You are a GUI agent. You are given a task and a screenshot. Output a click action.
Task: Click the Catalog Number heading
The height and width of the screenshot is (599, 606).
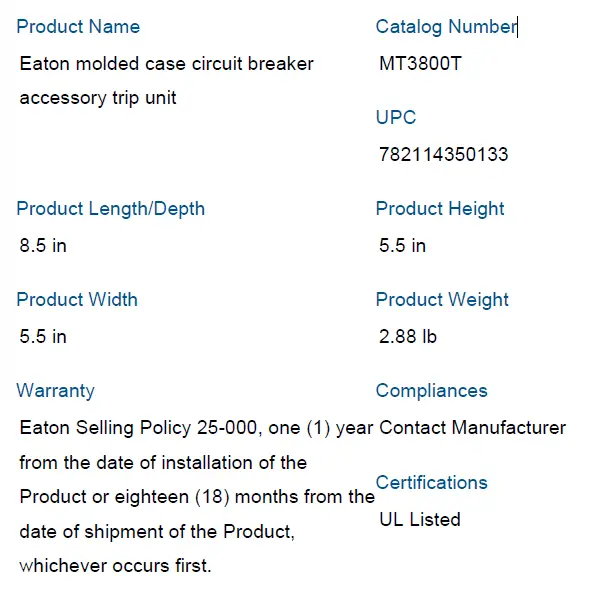coord(446,27)
